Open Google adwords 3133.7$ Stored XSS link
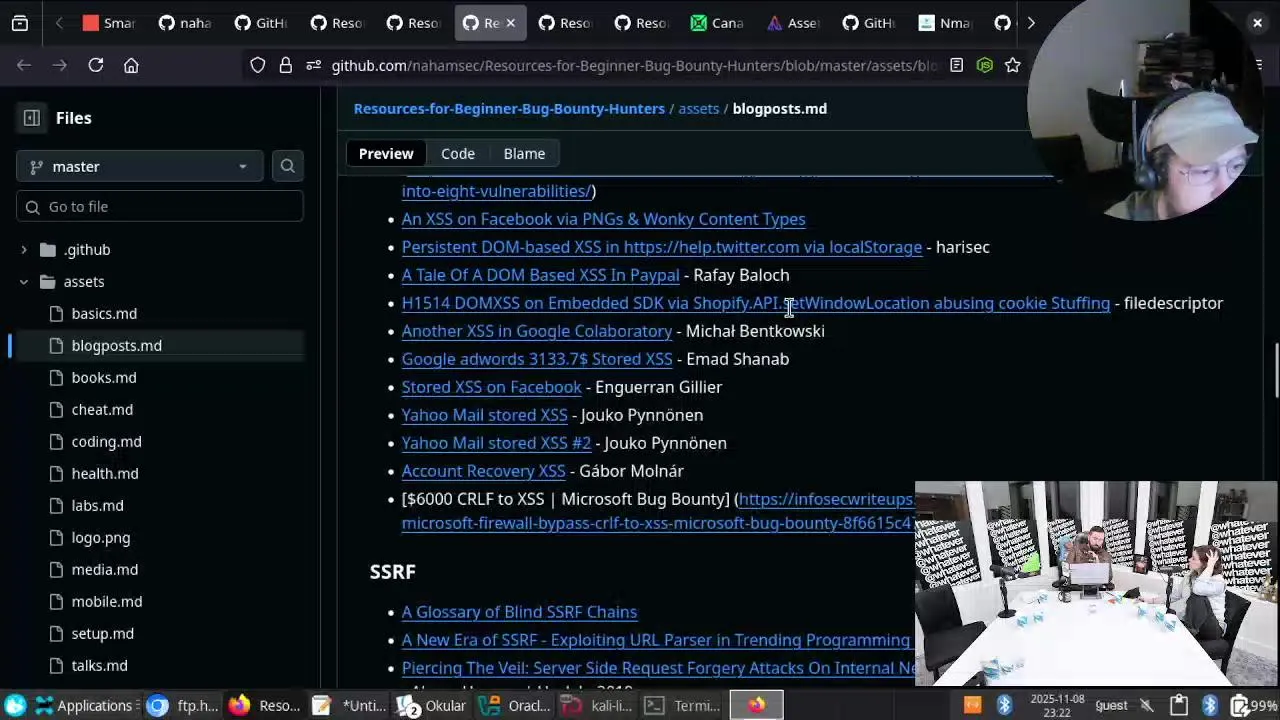 (x=537, y=359)
